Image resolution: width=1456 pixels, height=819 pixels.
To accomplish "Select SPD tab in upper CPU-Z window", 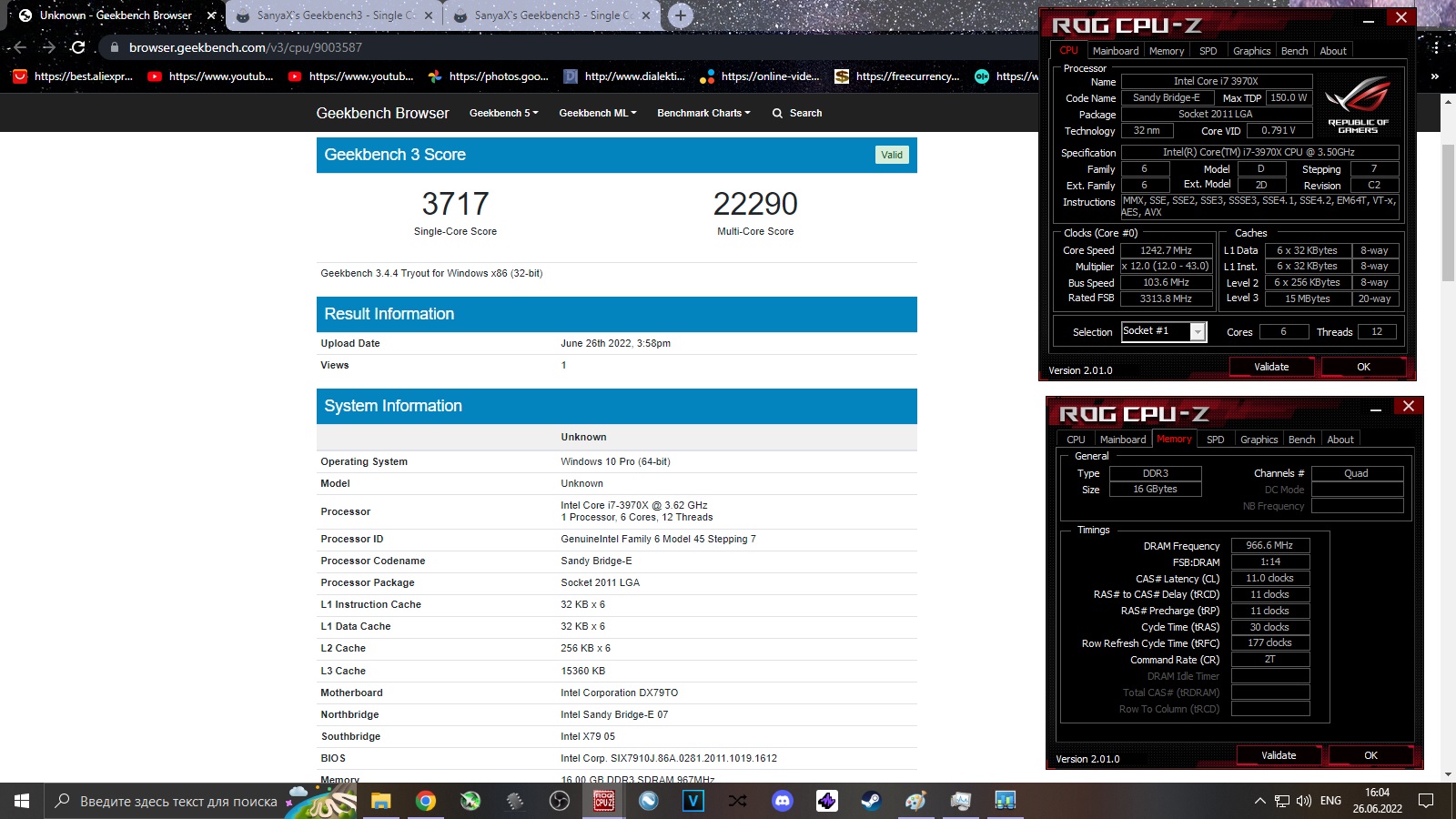I will tap(1208, 51).
